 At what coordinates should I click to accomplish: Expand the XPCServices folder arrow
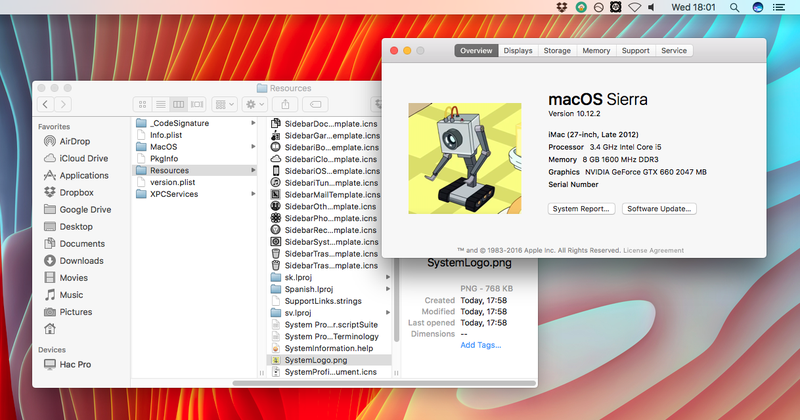click(x=253, y=194)
